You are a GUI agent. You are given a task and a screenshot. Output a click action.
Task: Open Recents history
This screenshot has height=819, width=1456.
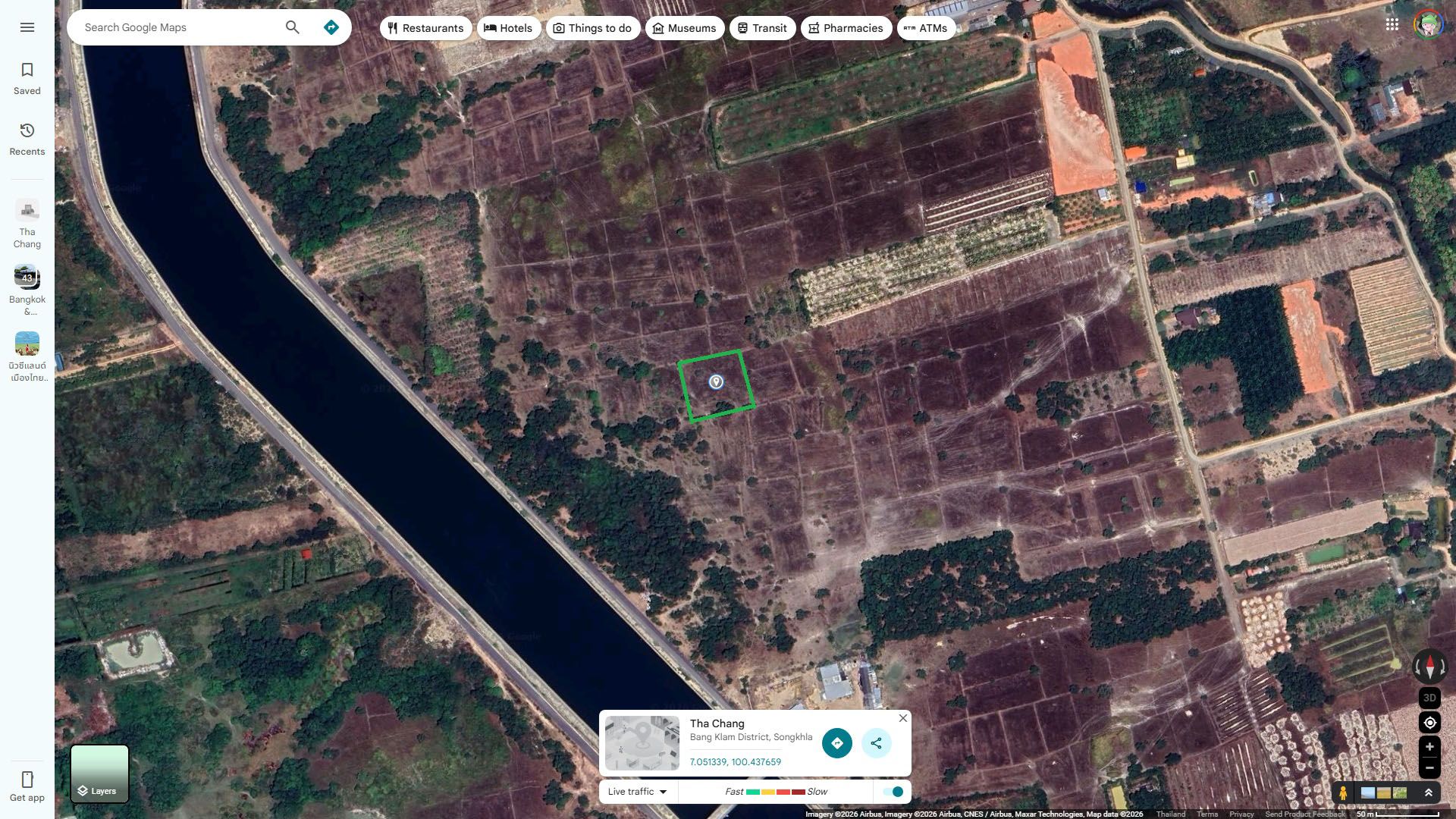[x=27, y=140]
